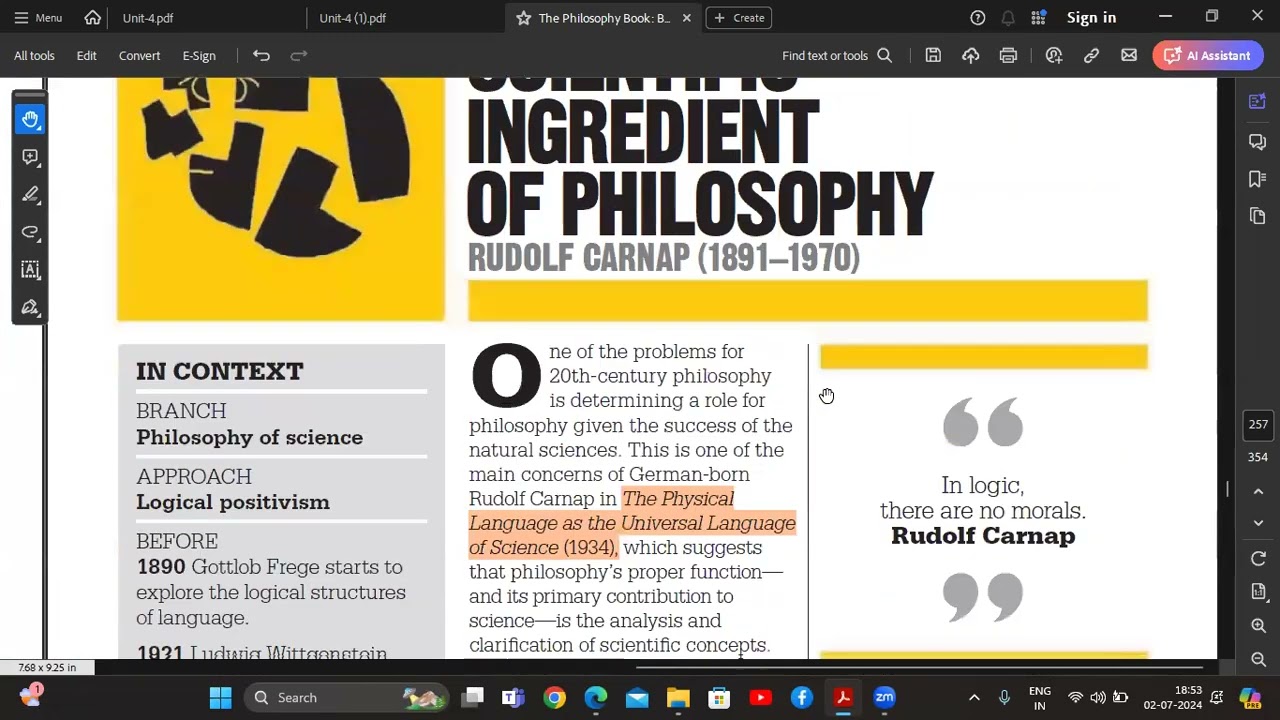Open the Convert menu
The width and height of the screenshot is (1280, 720).
coord(139,56)
